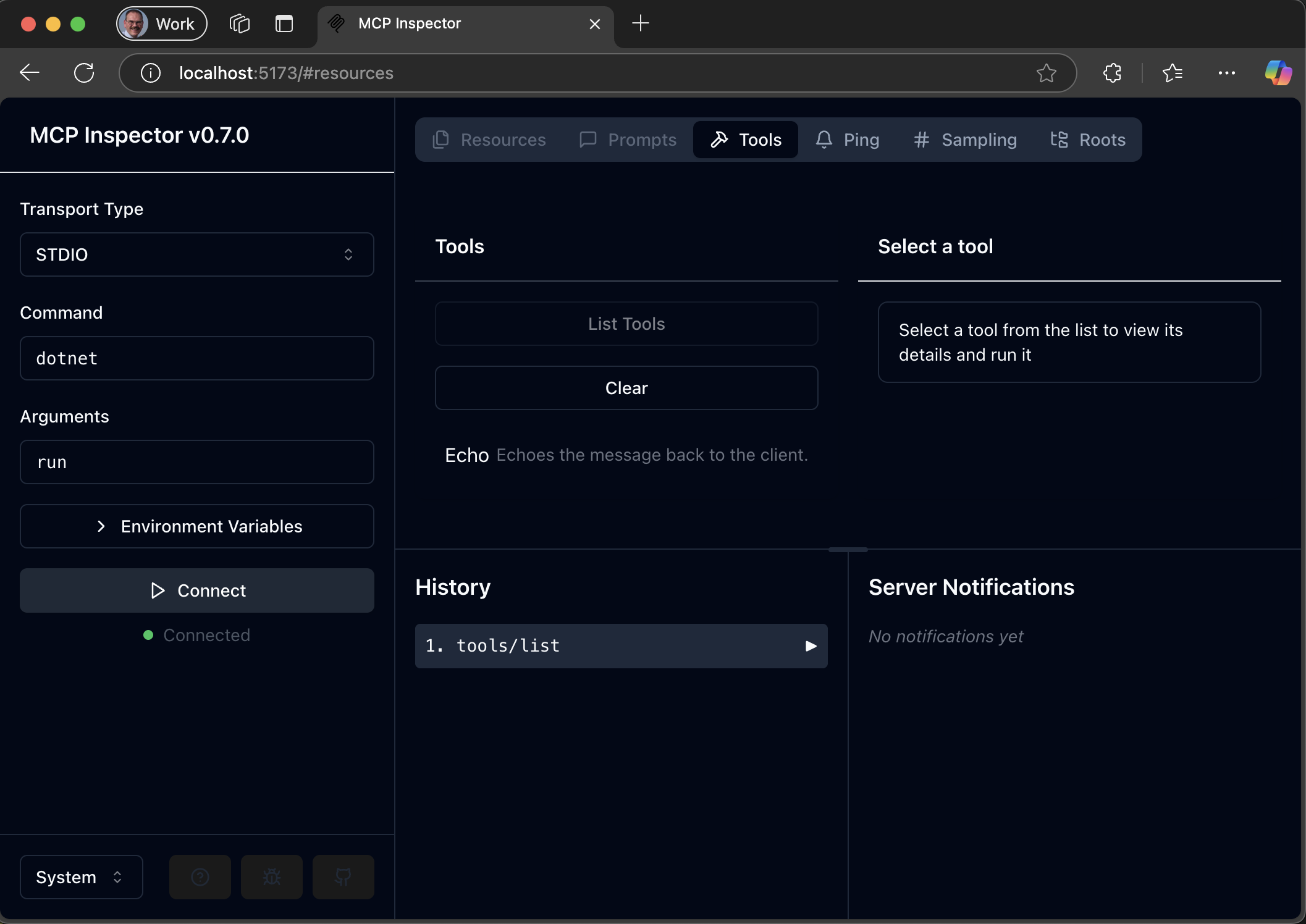Expand the tools/list history entry arrow
Image resolution: width=1306 pixels, height=924 pixels.
click(x=811, y=646)
